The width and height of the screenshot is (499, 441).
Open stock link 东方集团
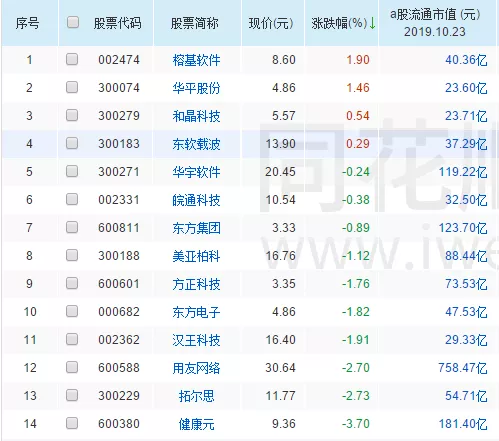[x=196, y=228]
